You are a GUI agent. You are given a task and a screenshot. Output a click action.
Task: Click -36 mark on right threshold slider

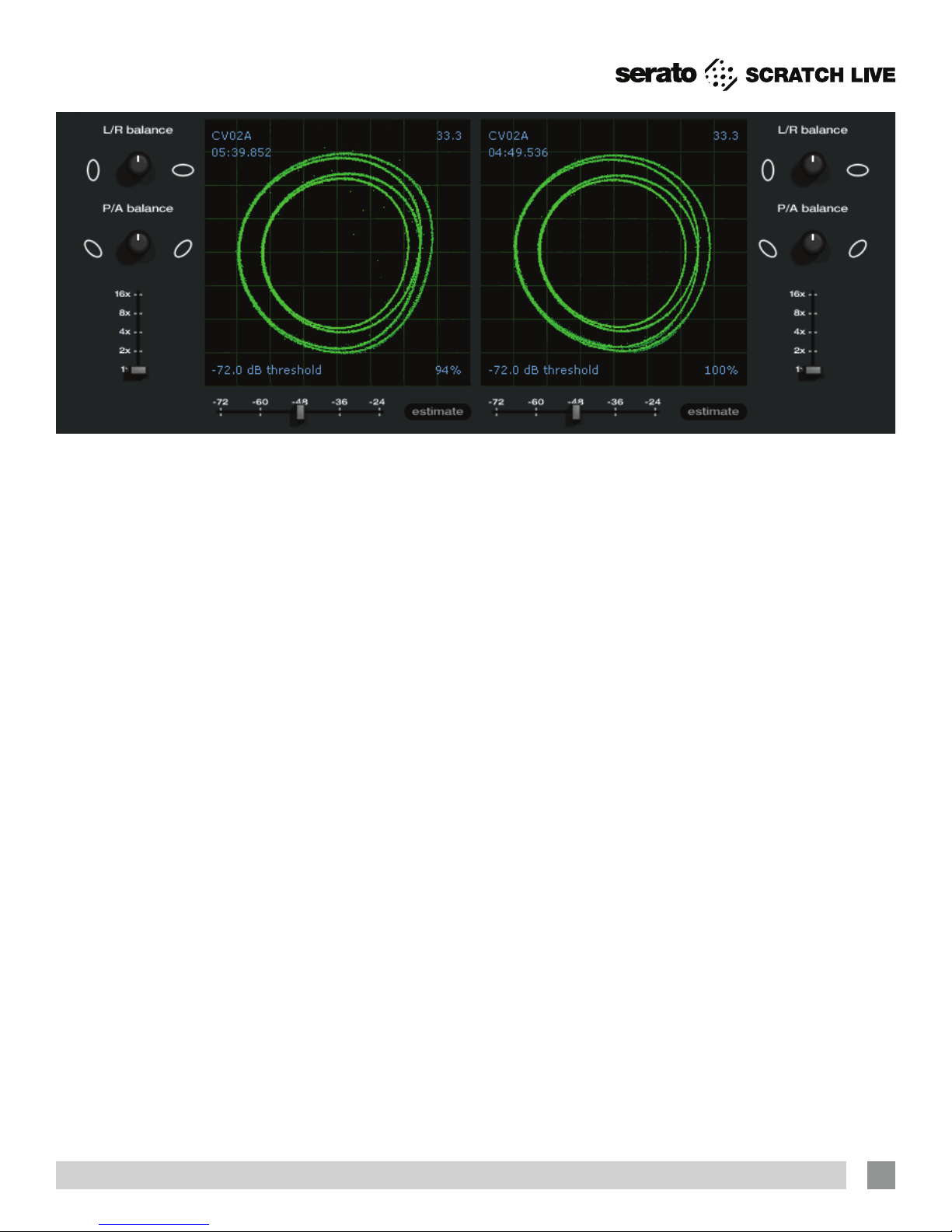(x=615, y=403)
